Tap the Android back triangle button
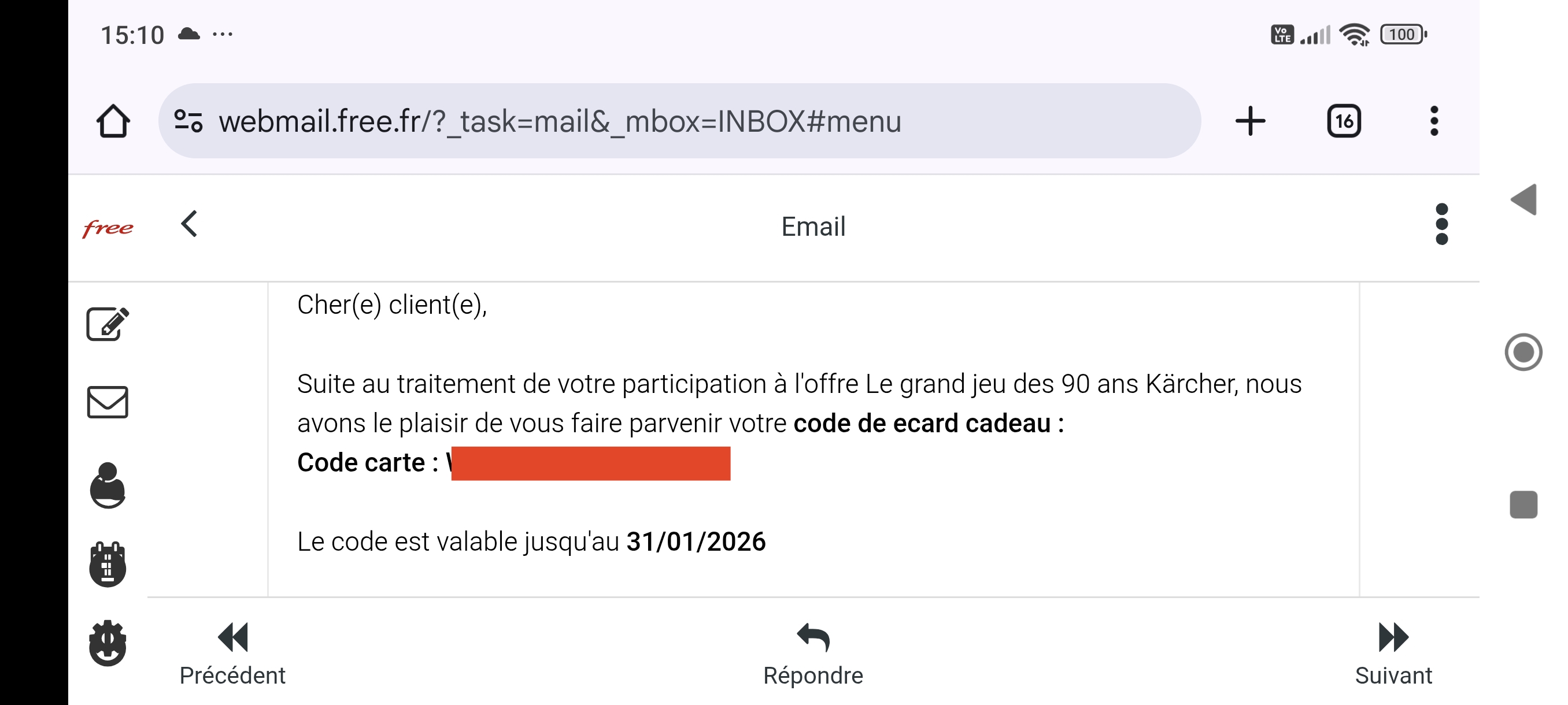The height and width of the screenshot is (705, 1568). (x=1523, y=199)
